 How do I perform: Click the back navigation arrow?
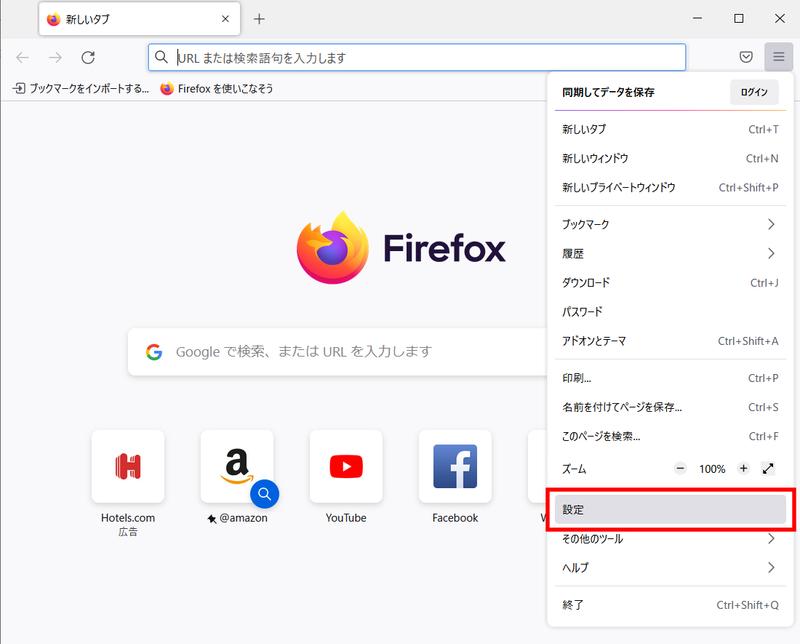[x=22, y=57]
